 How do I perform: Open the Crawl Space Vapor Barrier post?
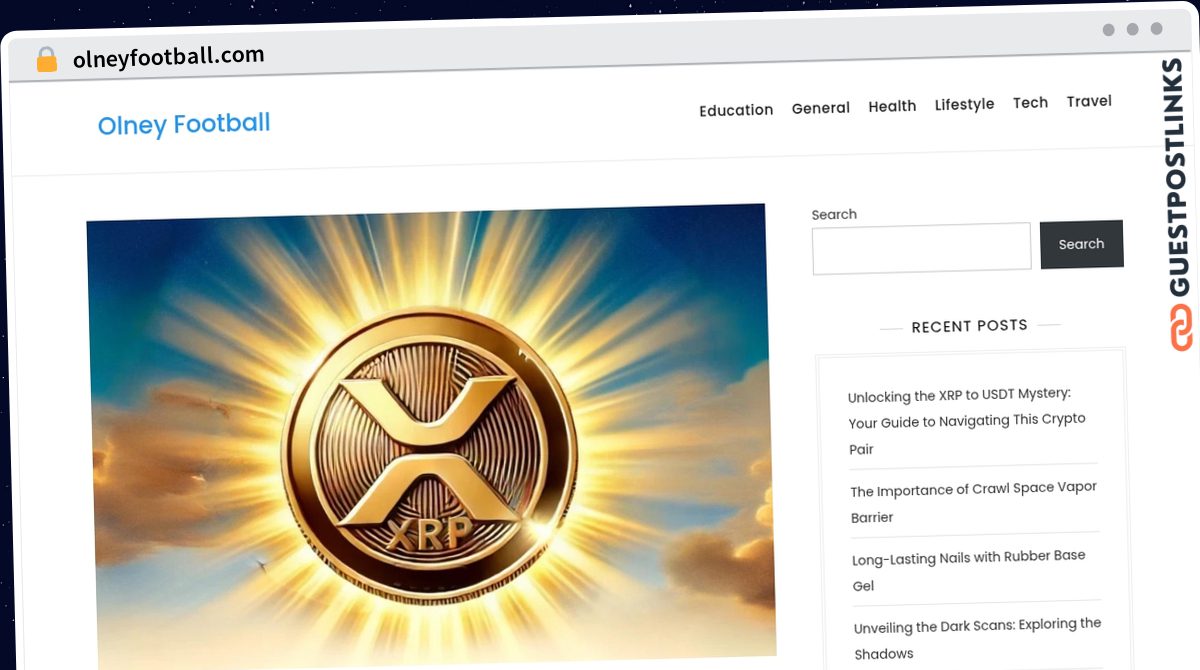click(x=973, y=502)
